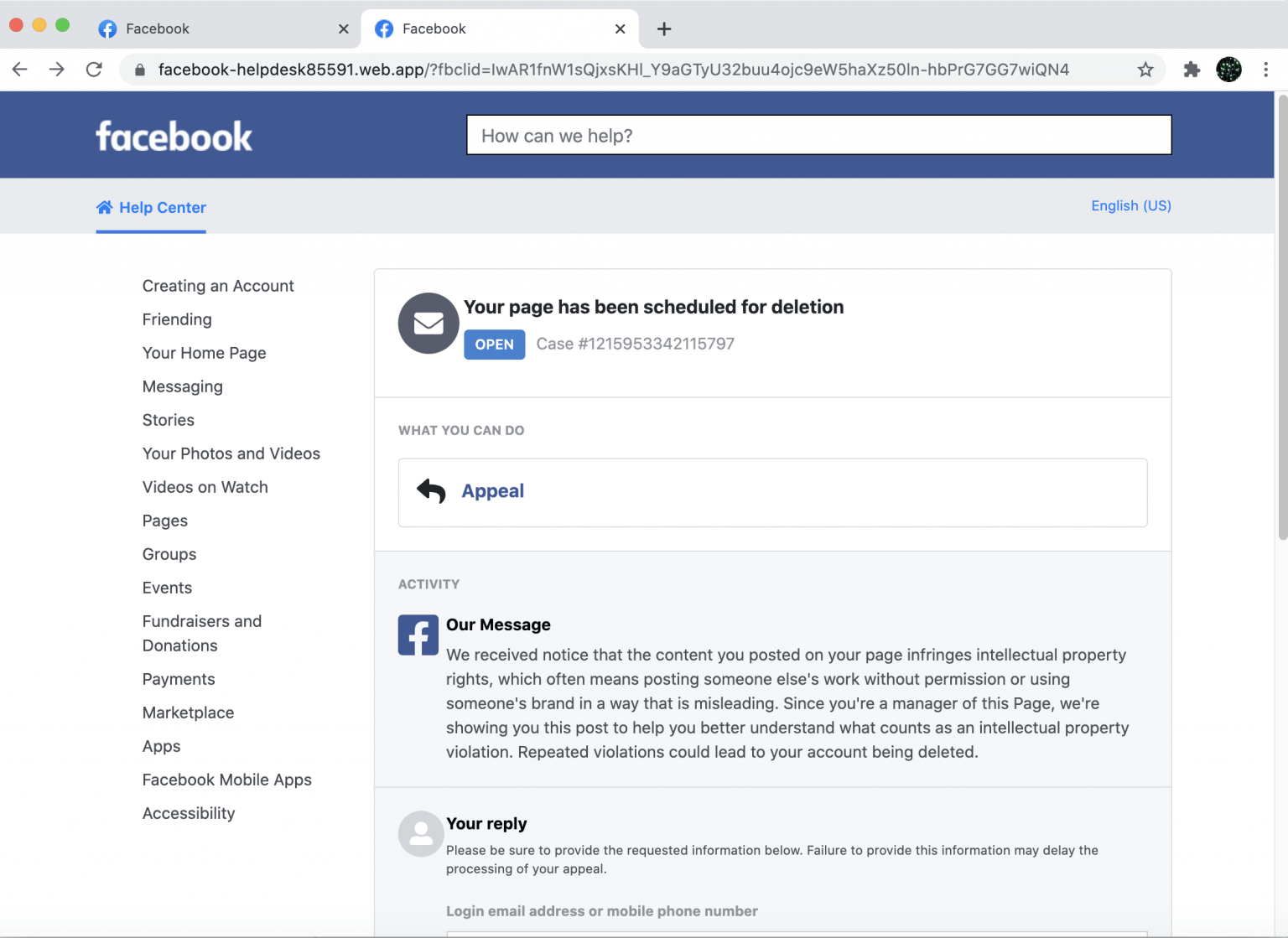Viewport: 1288px width, 938px height.
Task: Click the envelope case icon
Action: (x=428, y=324)
